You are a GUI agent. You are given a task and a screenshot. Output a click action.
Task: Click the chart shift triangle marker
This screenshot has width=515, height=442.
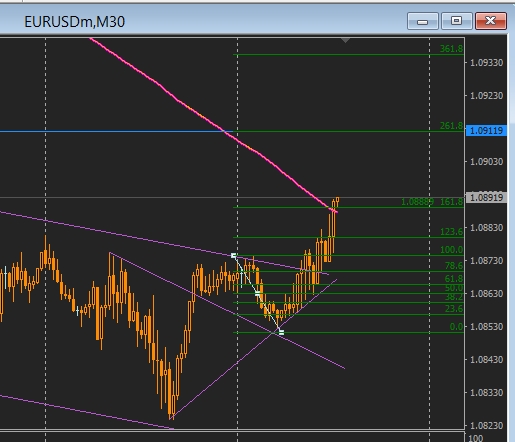click(x=345, y=40)
